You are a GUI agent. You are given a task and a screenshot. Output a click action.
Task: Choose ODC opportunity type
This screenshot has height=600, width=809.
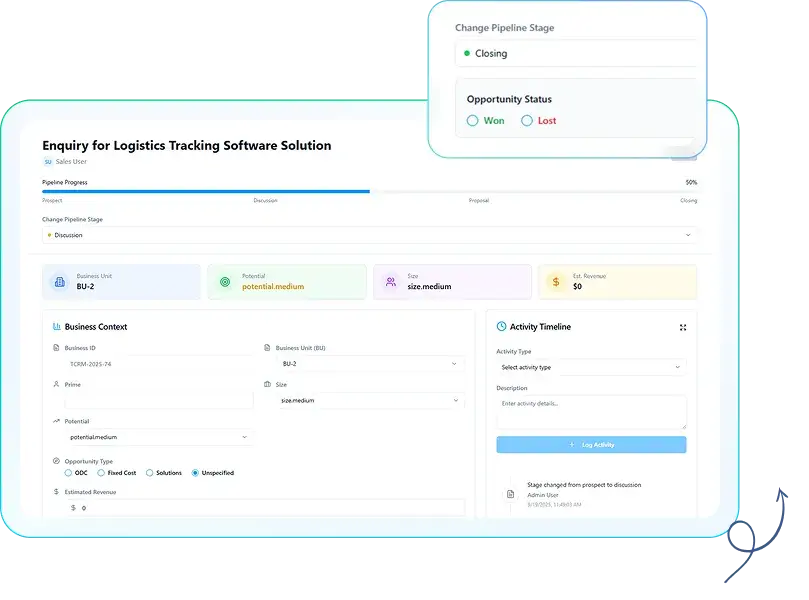tap(68, 473)
